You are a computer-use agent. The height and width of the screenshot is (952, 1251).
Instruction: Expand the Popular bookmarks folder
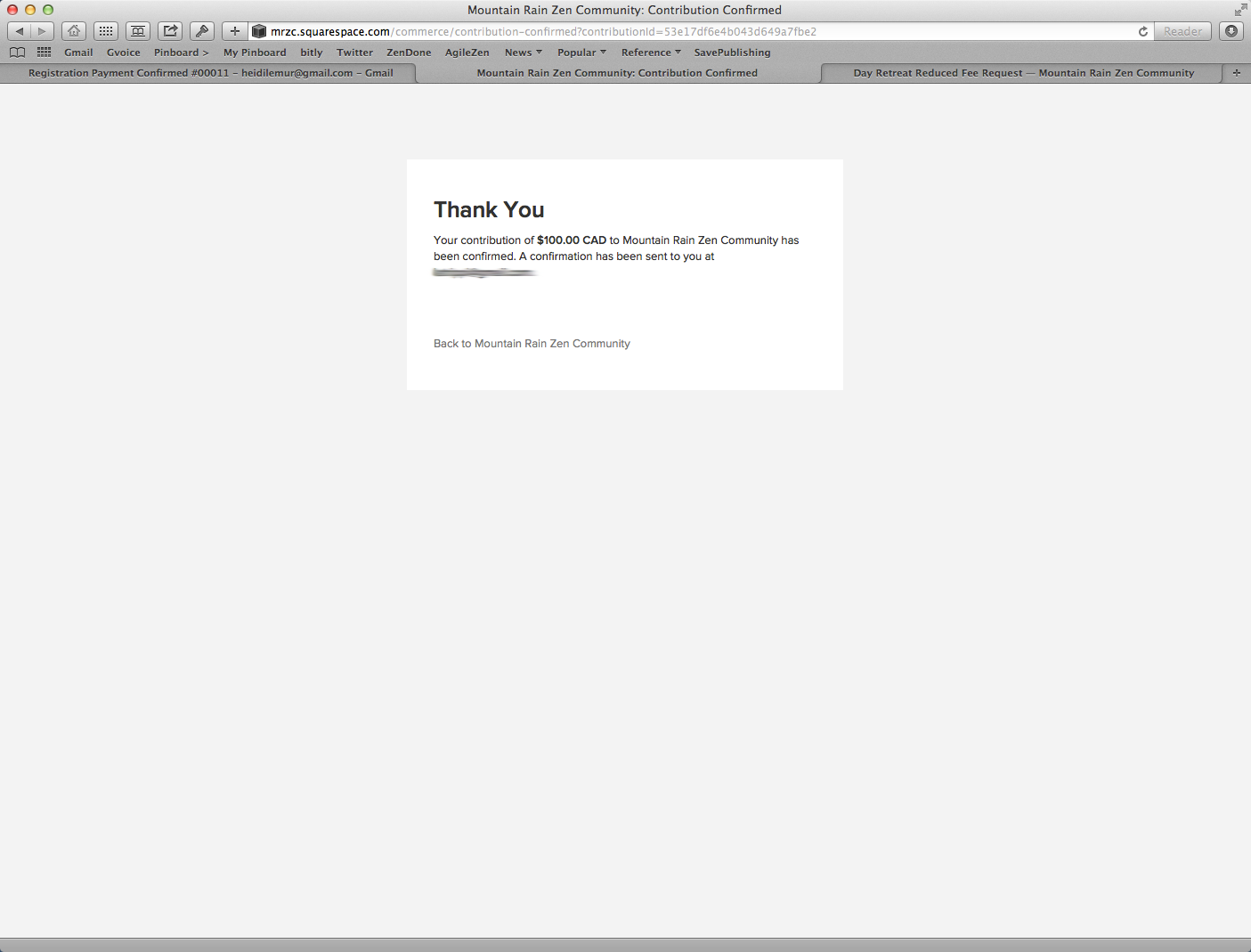coord(582,53)
